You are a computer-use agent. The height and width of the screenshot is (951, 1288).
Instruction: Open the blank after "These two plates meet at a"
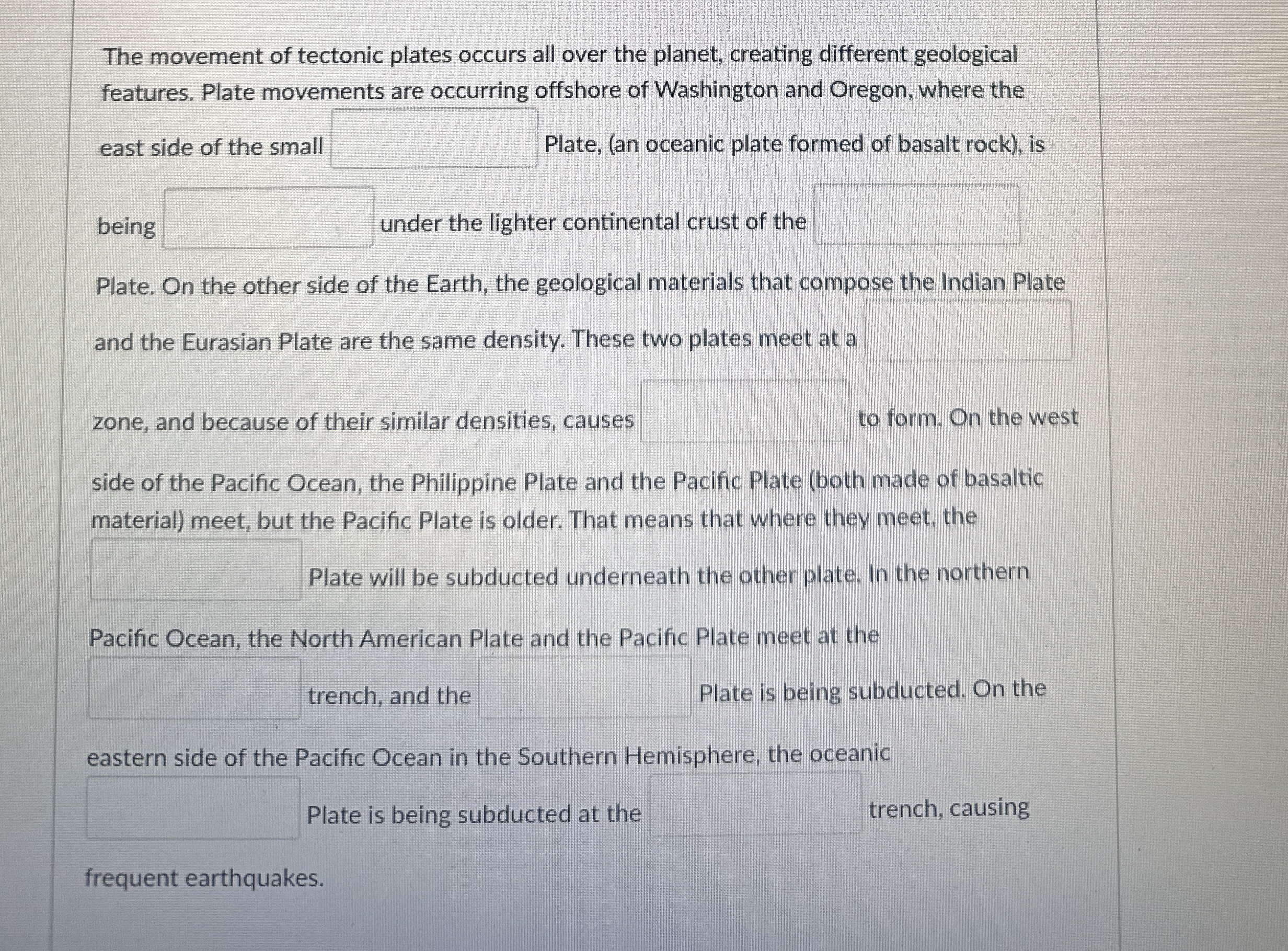click(x=968, y=331)
